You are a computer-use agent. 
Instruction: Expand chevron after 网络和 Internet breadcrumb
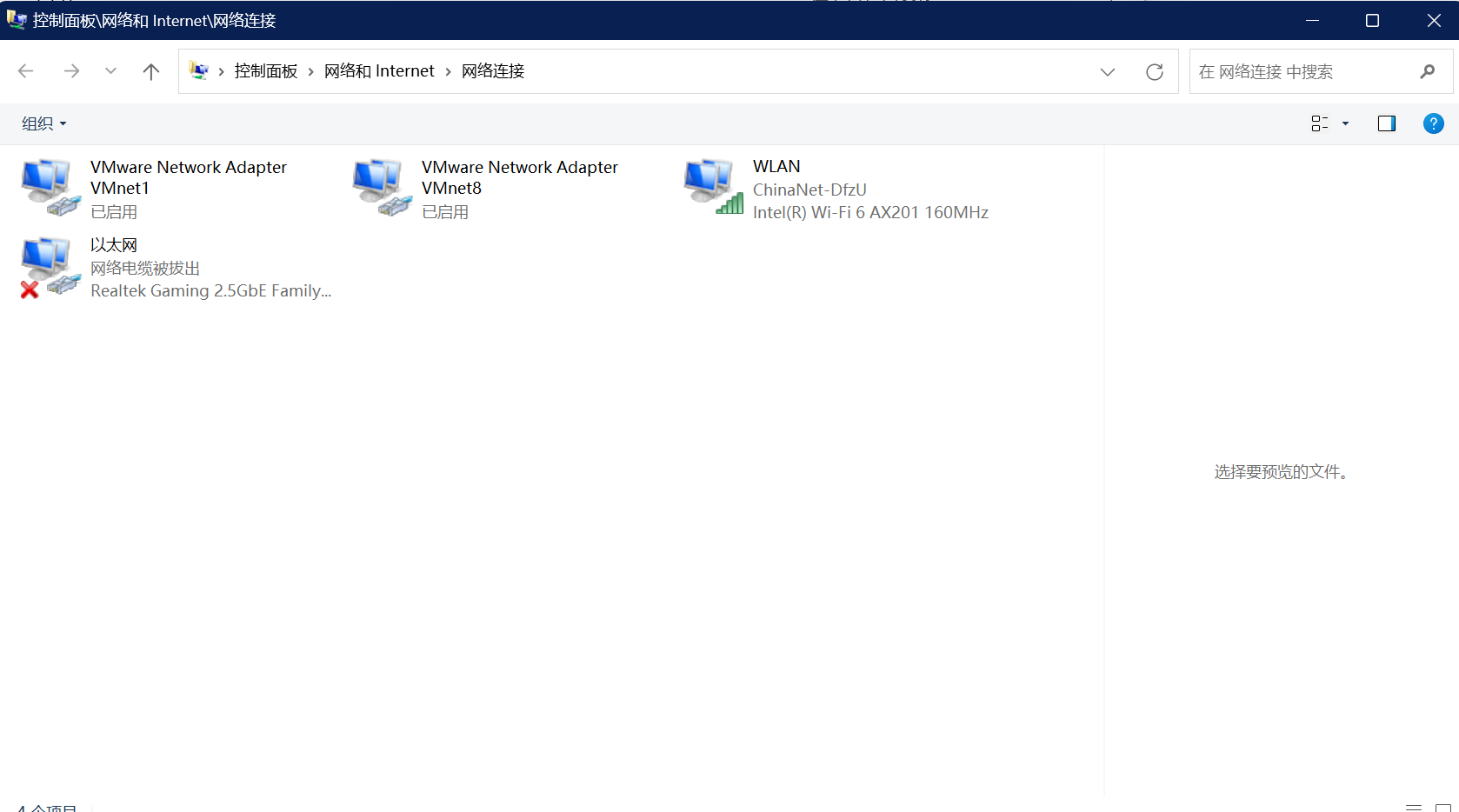(x=448, y=71)
